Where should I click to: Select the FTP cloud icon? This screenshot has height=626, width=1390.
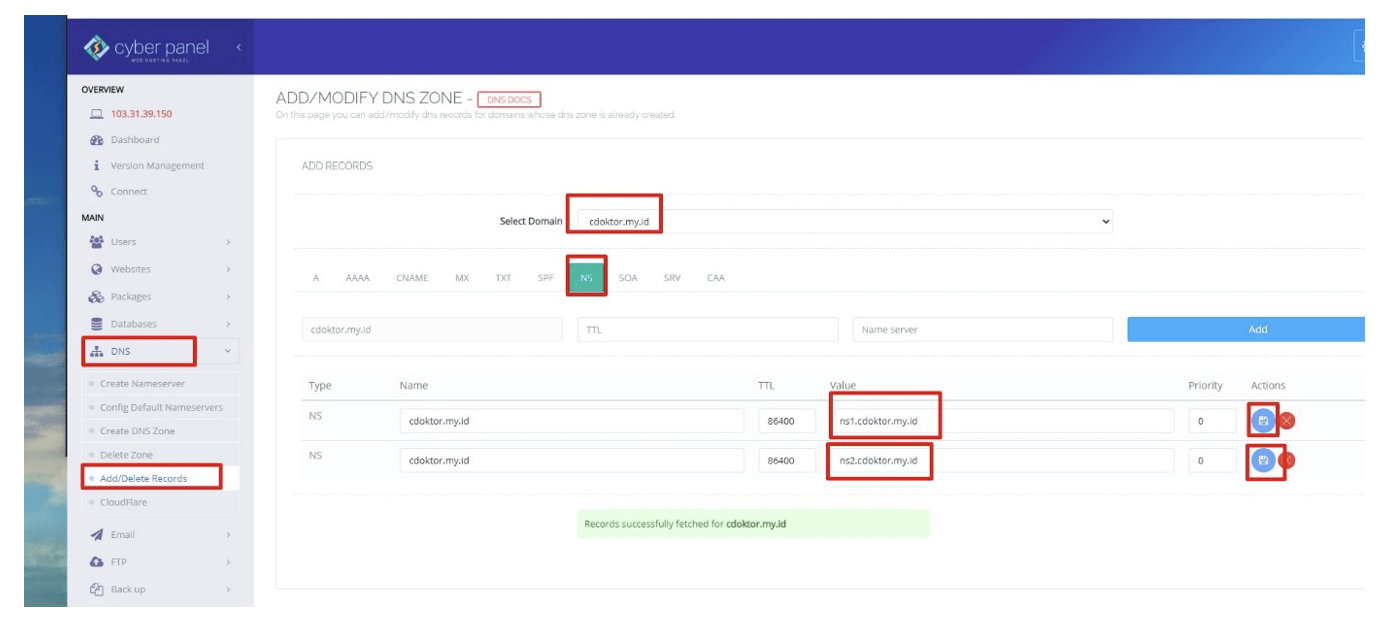coord(95,562)
